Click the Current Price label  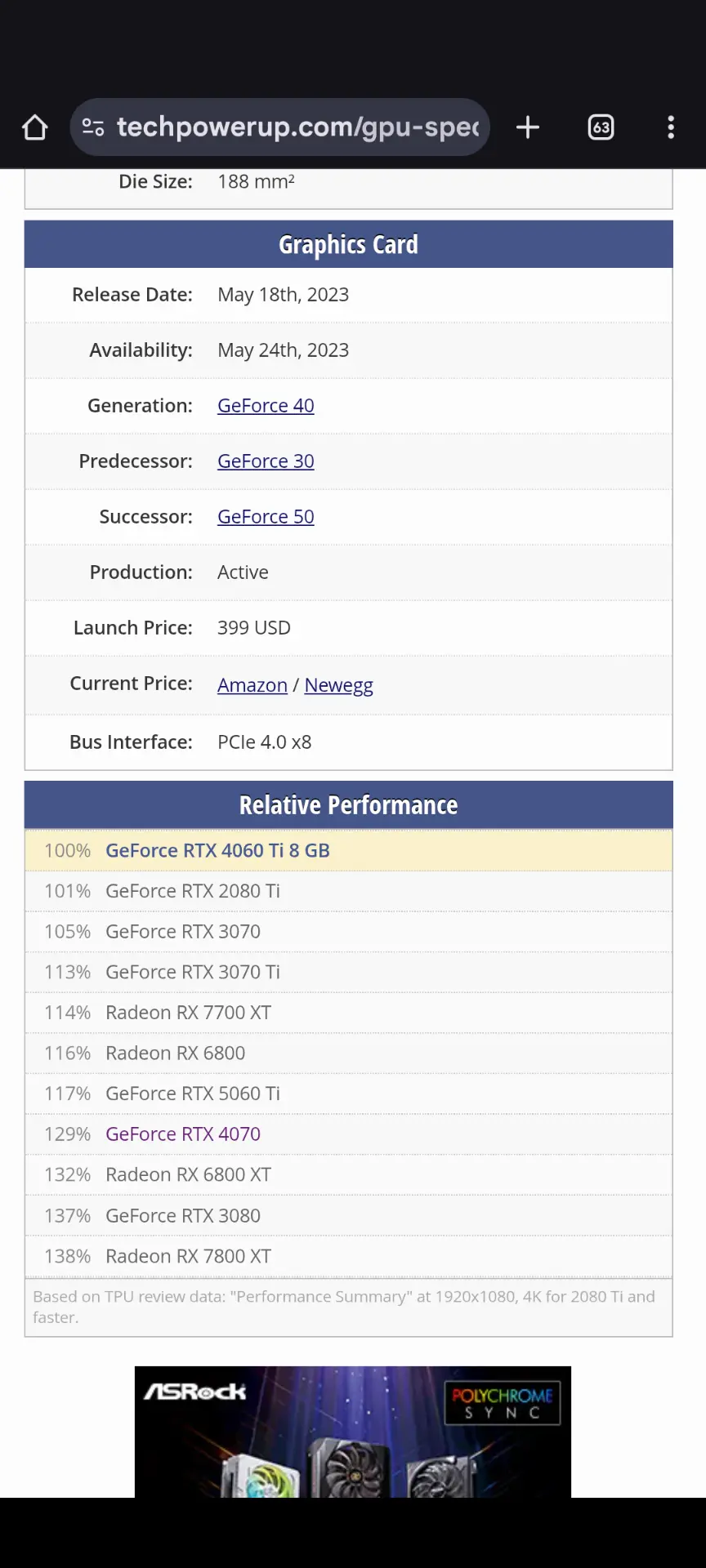(x=132, y=684)
